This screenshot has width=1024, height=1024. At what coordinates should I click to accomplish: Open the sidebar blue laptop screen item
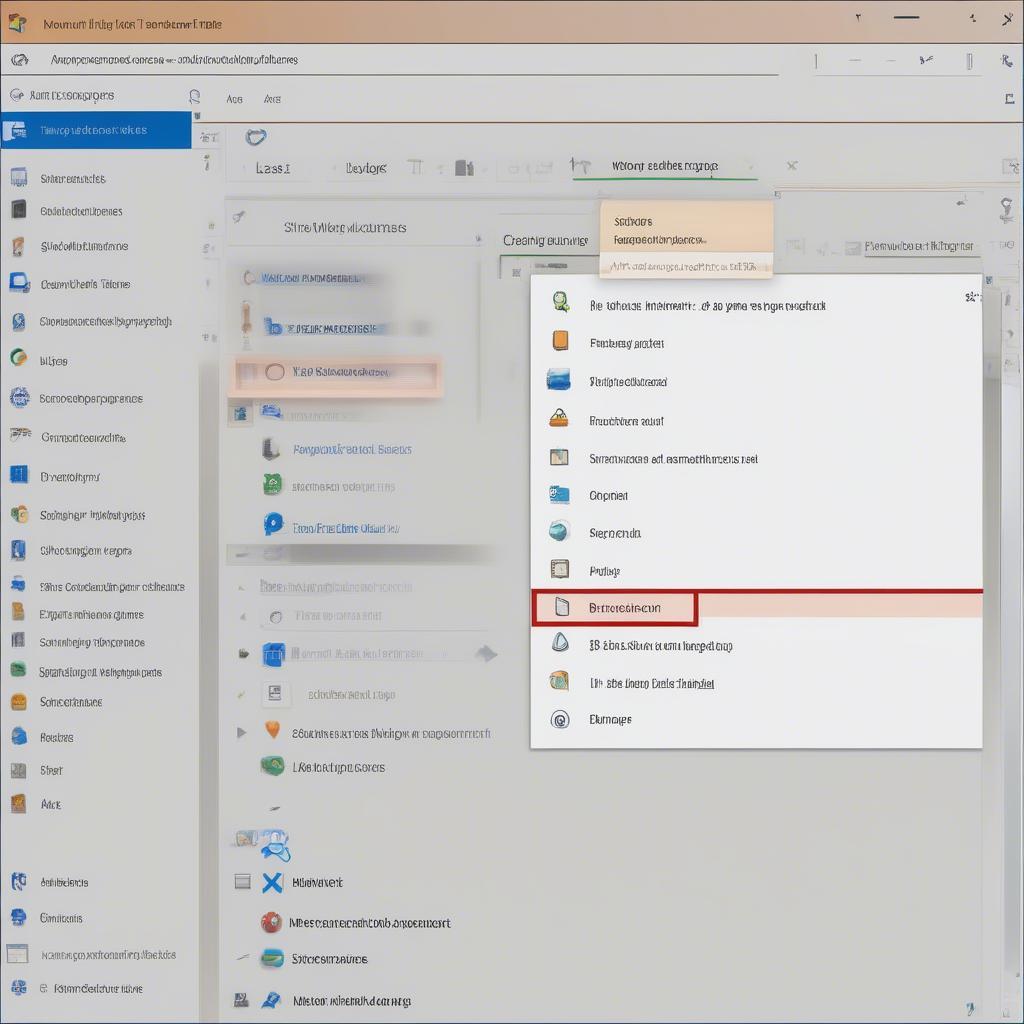(x=98, y=283)
